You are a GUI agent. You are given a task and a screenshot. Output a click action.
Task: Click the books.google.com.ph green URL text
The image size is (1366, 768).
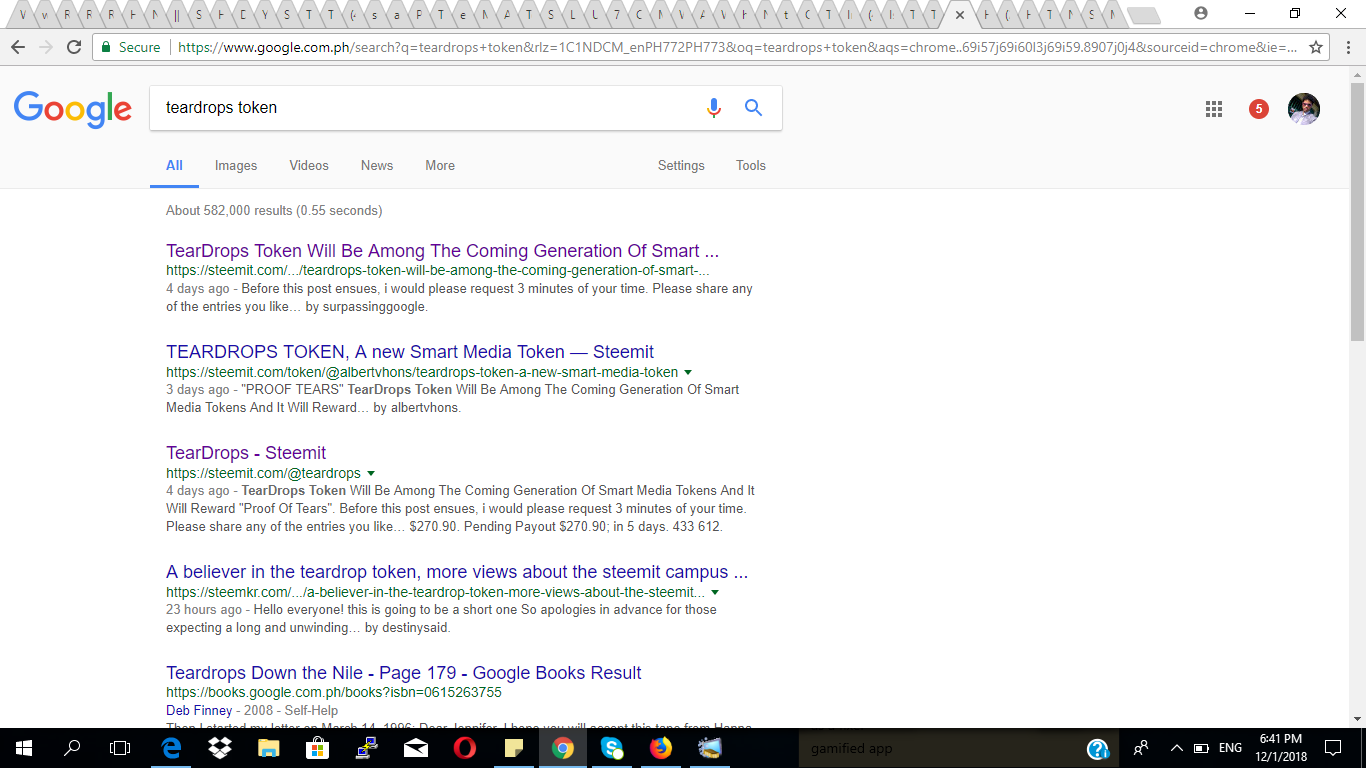334,692
